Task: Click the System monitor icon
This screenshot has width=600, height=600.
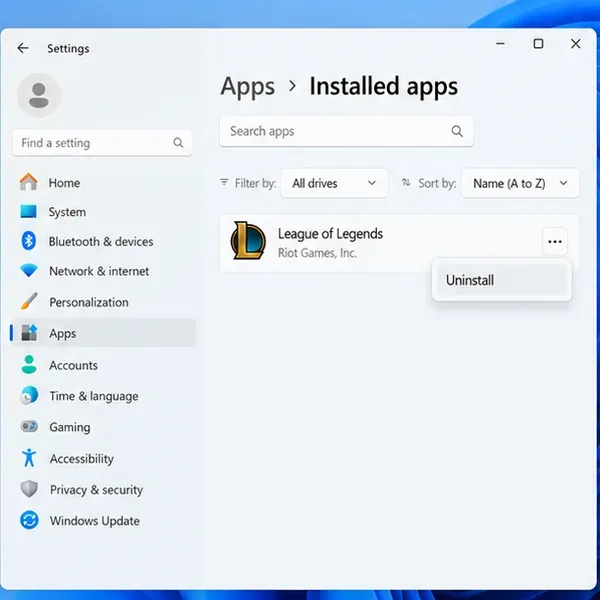Action: tap(28, 211)
